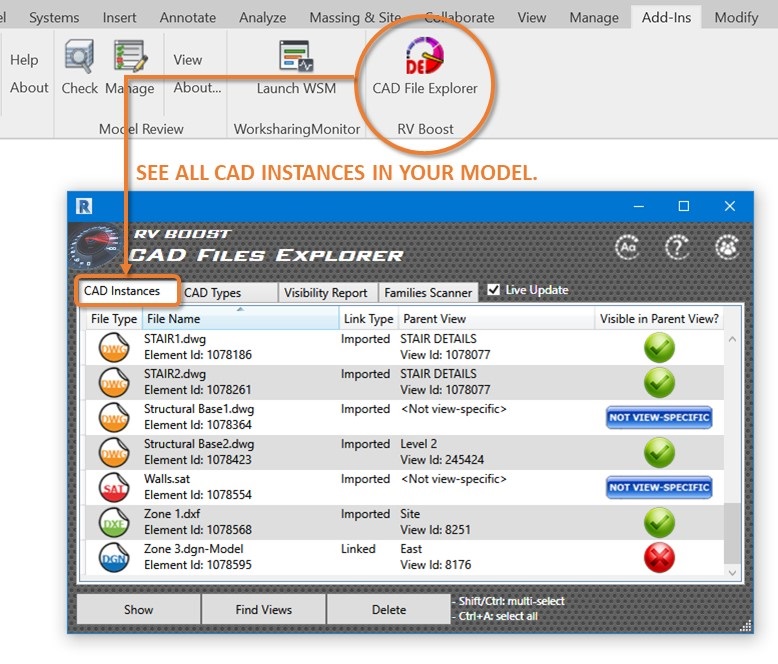Select the Add-Ins ribbon tab
778x664 pixels.
click(666, 17)
